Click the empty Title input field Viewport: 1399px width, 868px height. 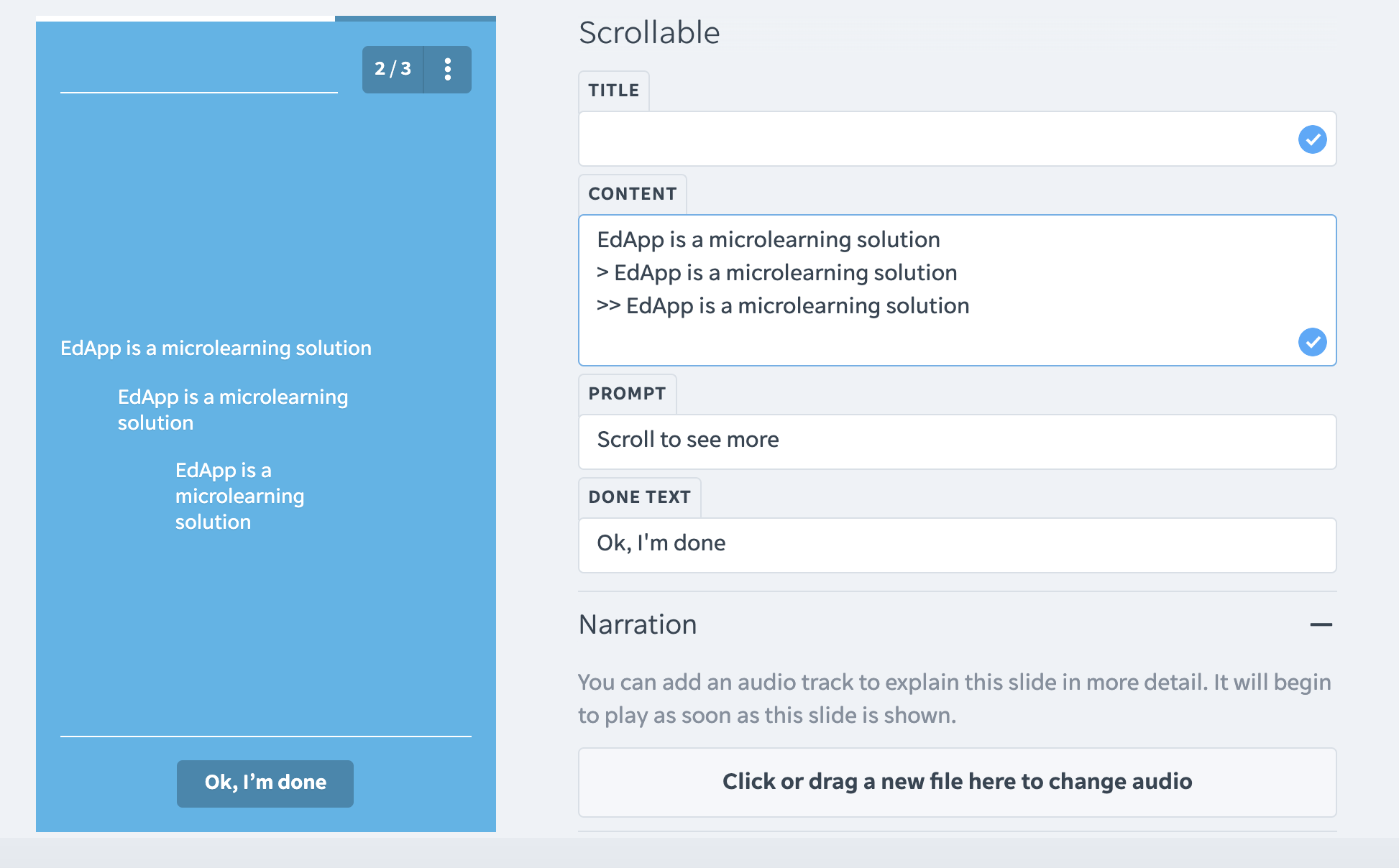click(935, 139)
